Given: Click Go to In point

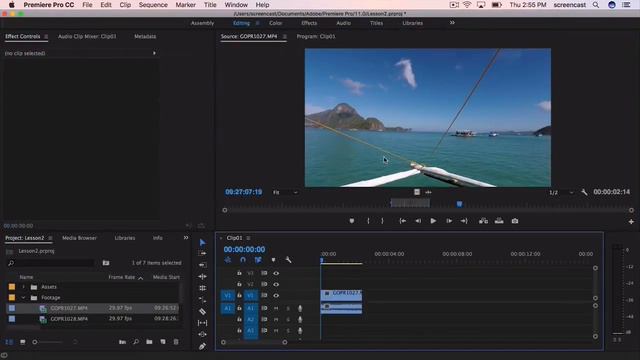Looking at the screenshot, I should pos(402,221).
